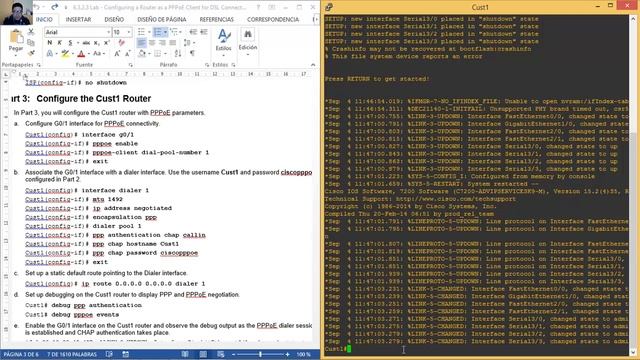Image resolution: width=640 pixels, height=360 pixels.
Task: Toggle center alignment
Action: tap(152, 42)
